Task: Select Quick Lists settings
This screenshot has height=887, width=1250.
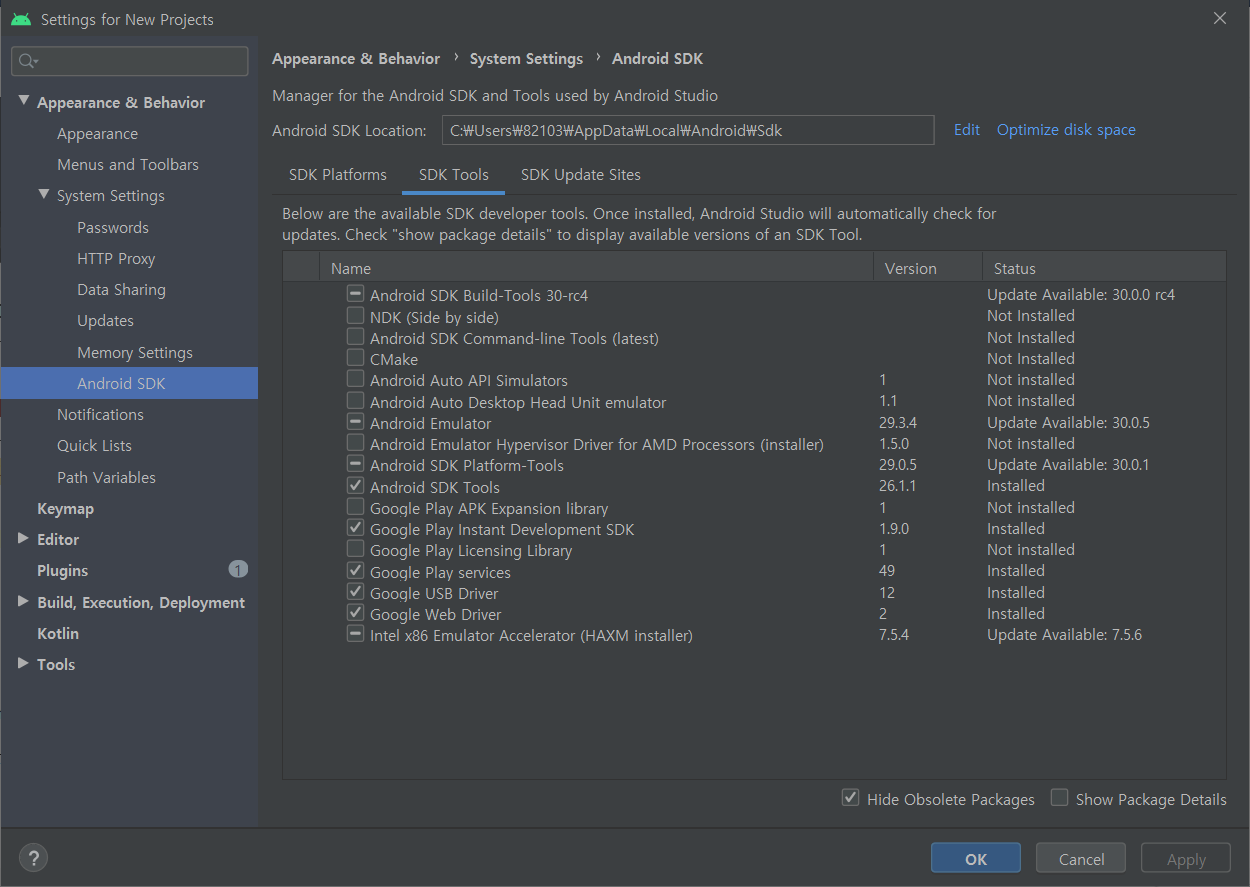Action: 94,446
